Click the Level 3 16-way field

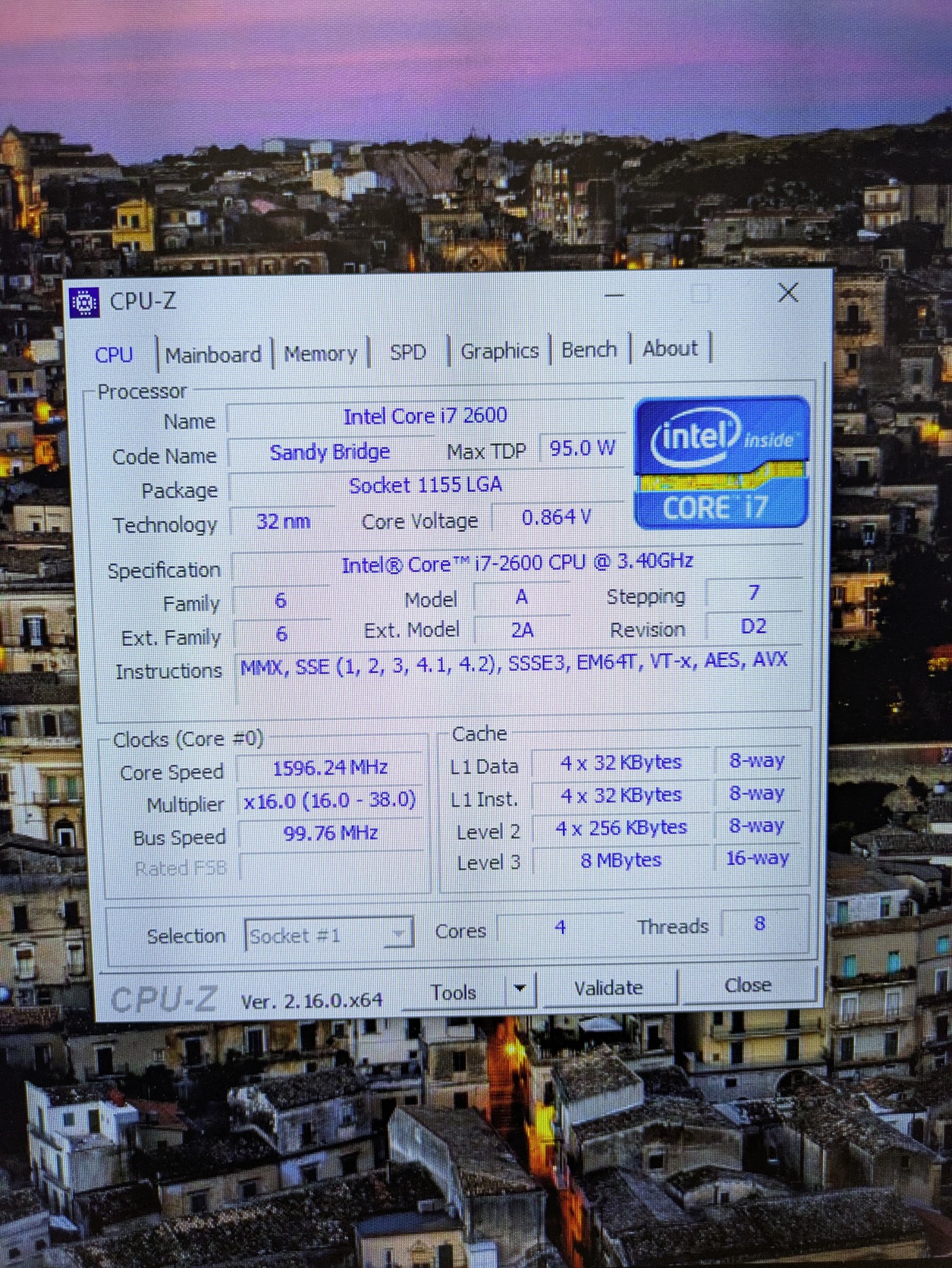pos(757,858)
